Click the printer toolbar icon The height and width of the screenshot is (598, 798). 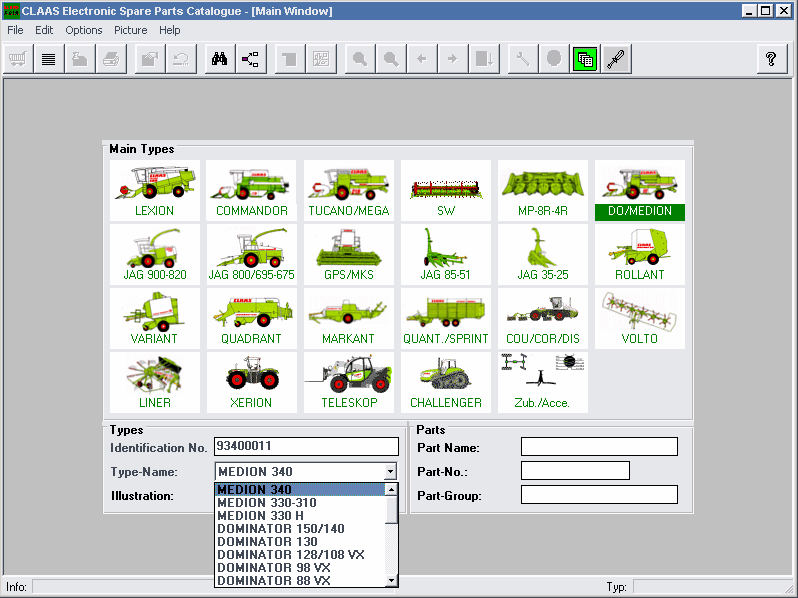[111, 59]
